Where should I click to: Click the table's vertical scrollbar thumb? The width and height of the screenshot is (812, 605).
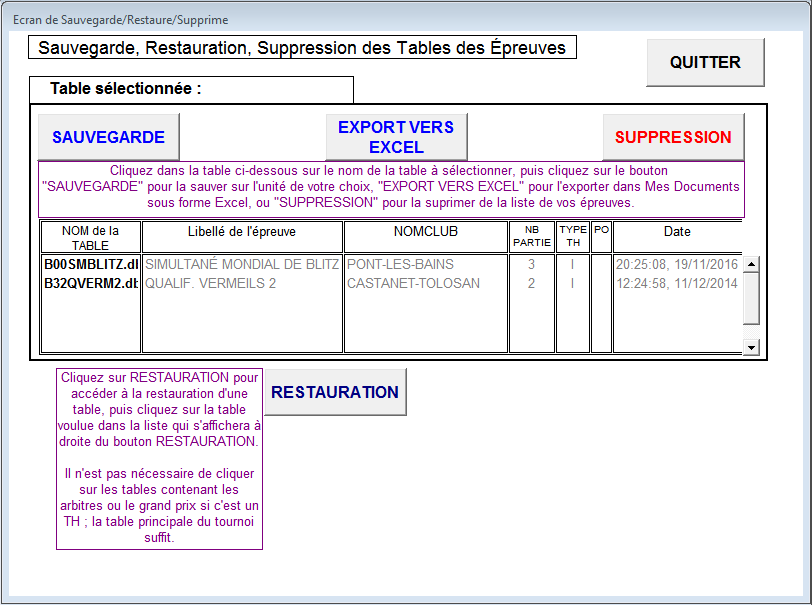pyautogui.click(x=751, y=297)
